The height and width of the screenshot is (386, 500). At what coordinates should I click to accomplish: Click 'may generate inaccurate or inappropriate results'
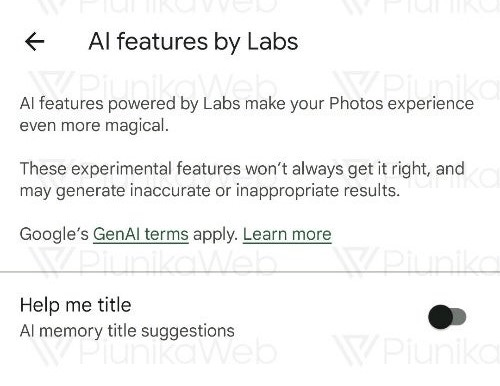(x=210, y=191)
